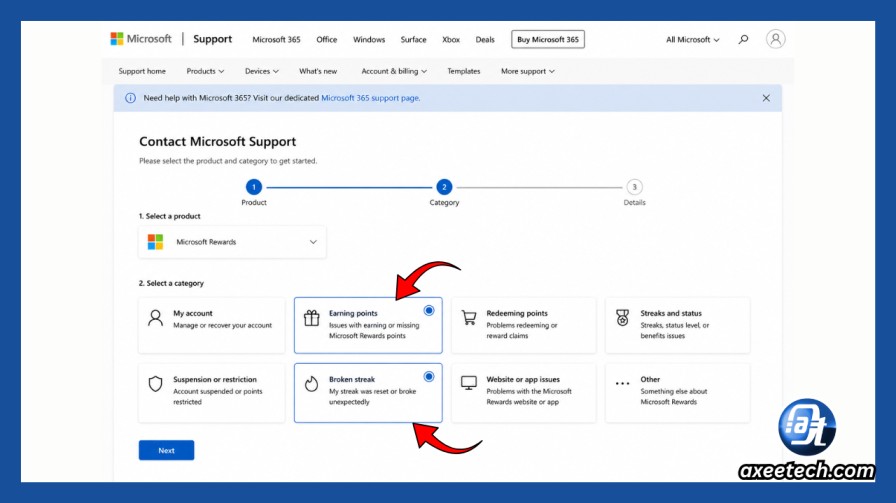
Task: Click step 3 Details in progress tracker
Action: [634, 187]
